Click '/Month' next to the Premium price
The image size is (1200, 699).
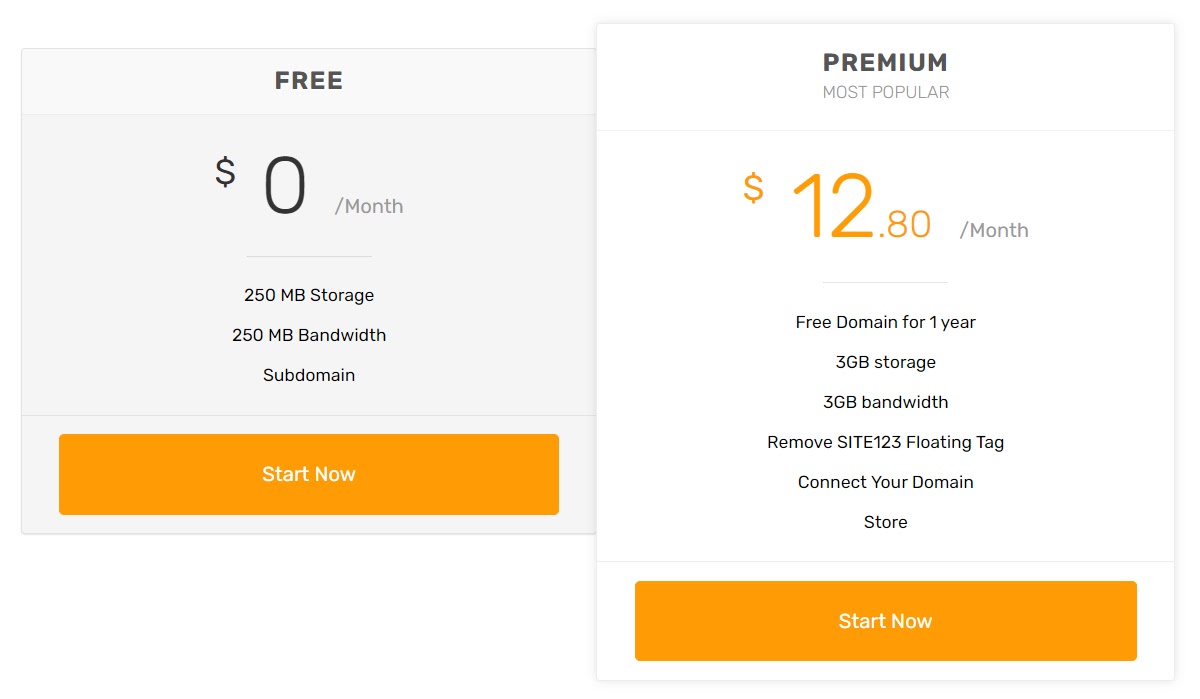coord(994,229)
